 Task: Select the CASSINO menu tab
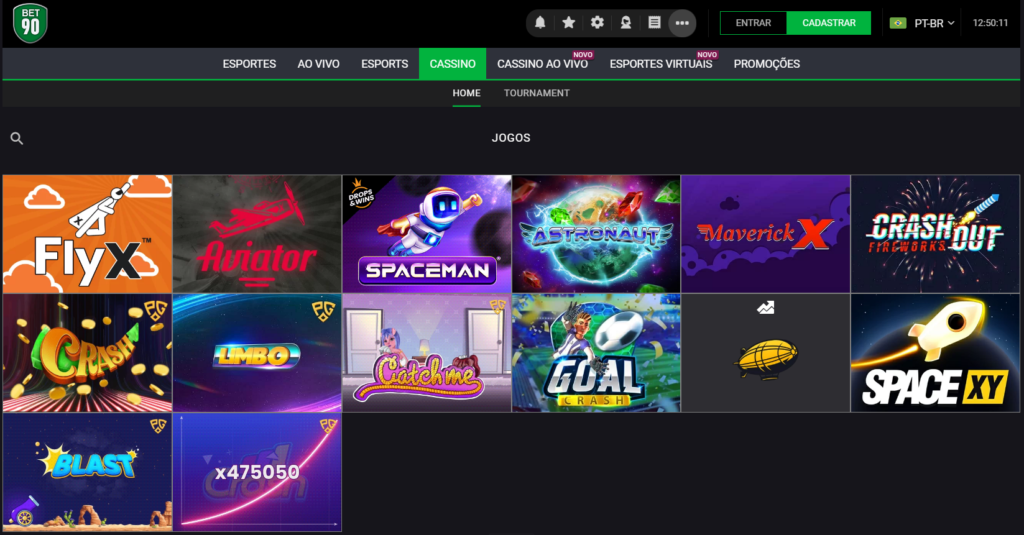453,64
